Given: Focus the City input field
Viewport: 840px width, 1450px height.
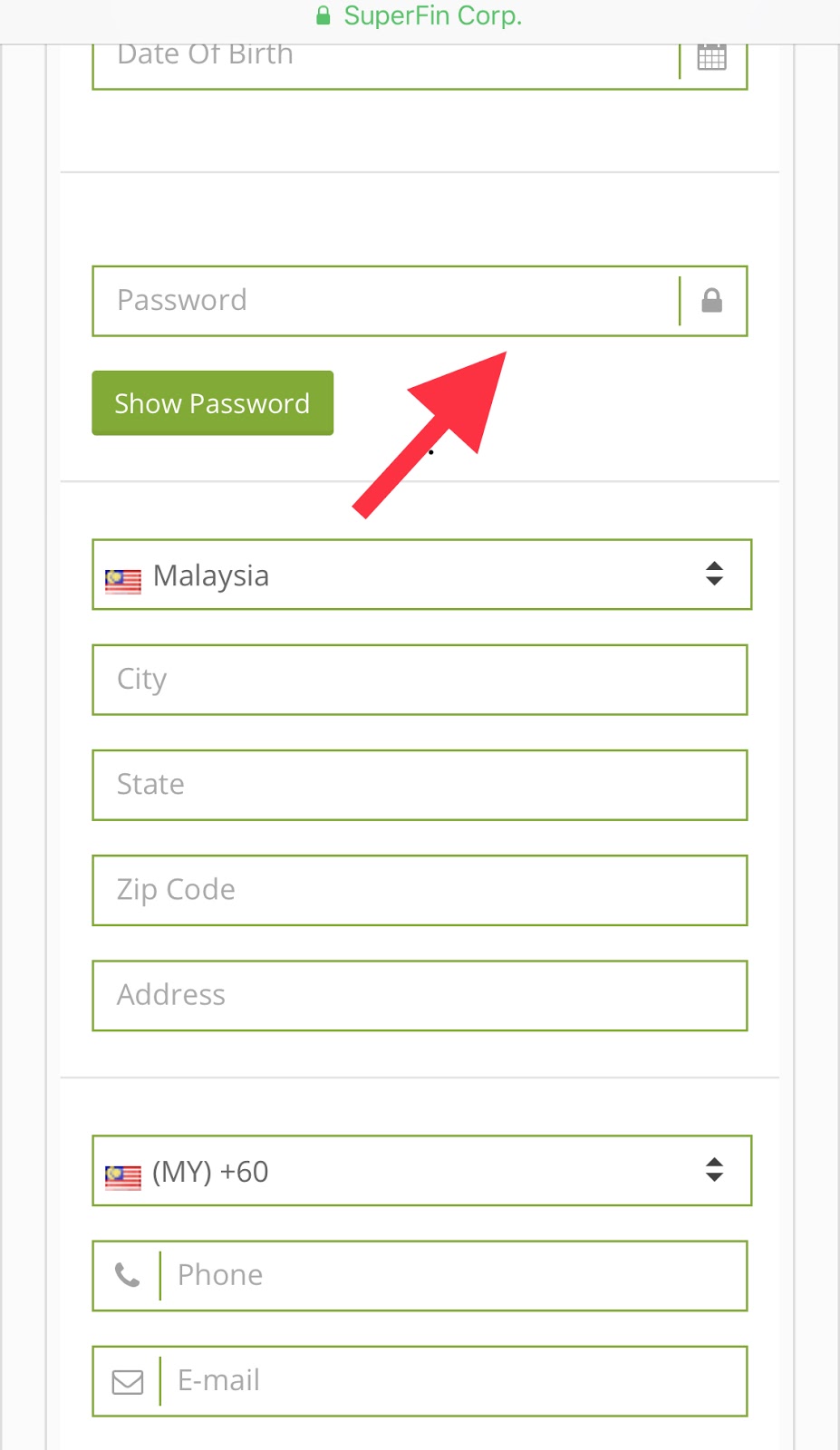Looking at the screenshot, I should [420, 680].
